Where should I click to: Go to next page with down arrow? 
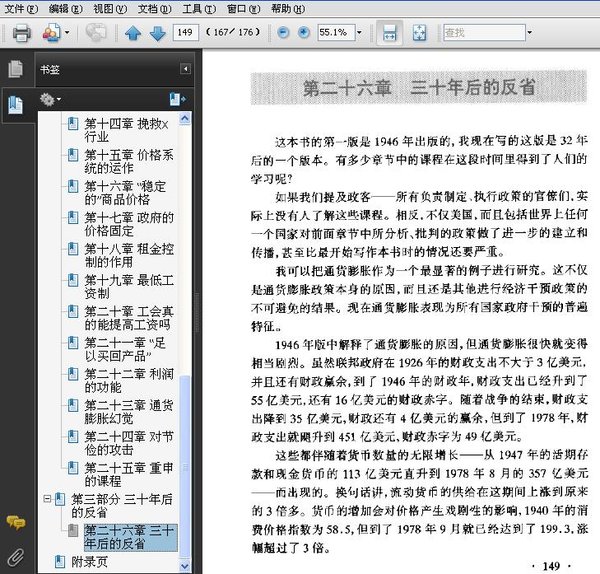coord(157,33)
